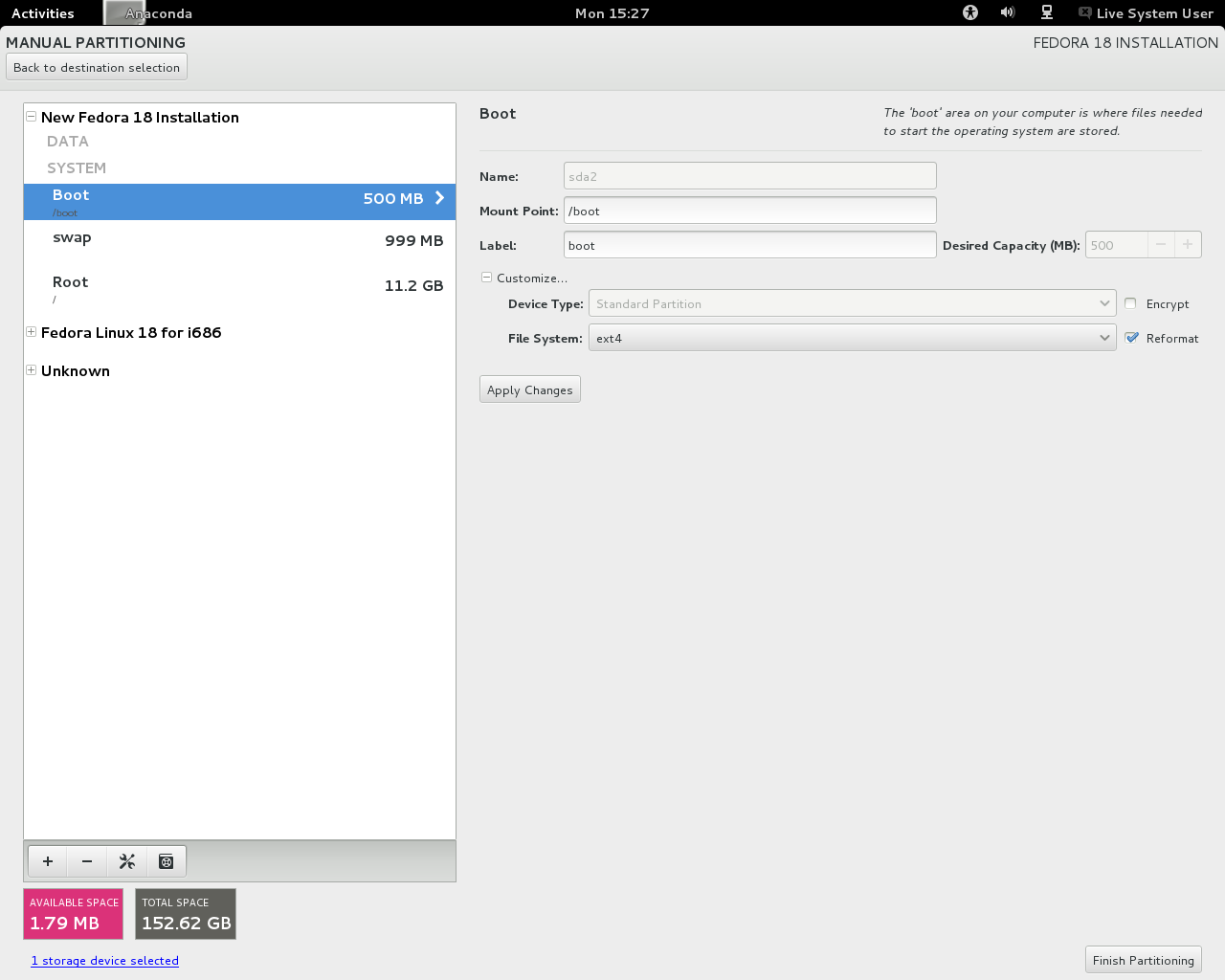The height and width of the screenshot is (980, 1225).
Task: Select the Boot 500 MB partition row
Action: 239,202
